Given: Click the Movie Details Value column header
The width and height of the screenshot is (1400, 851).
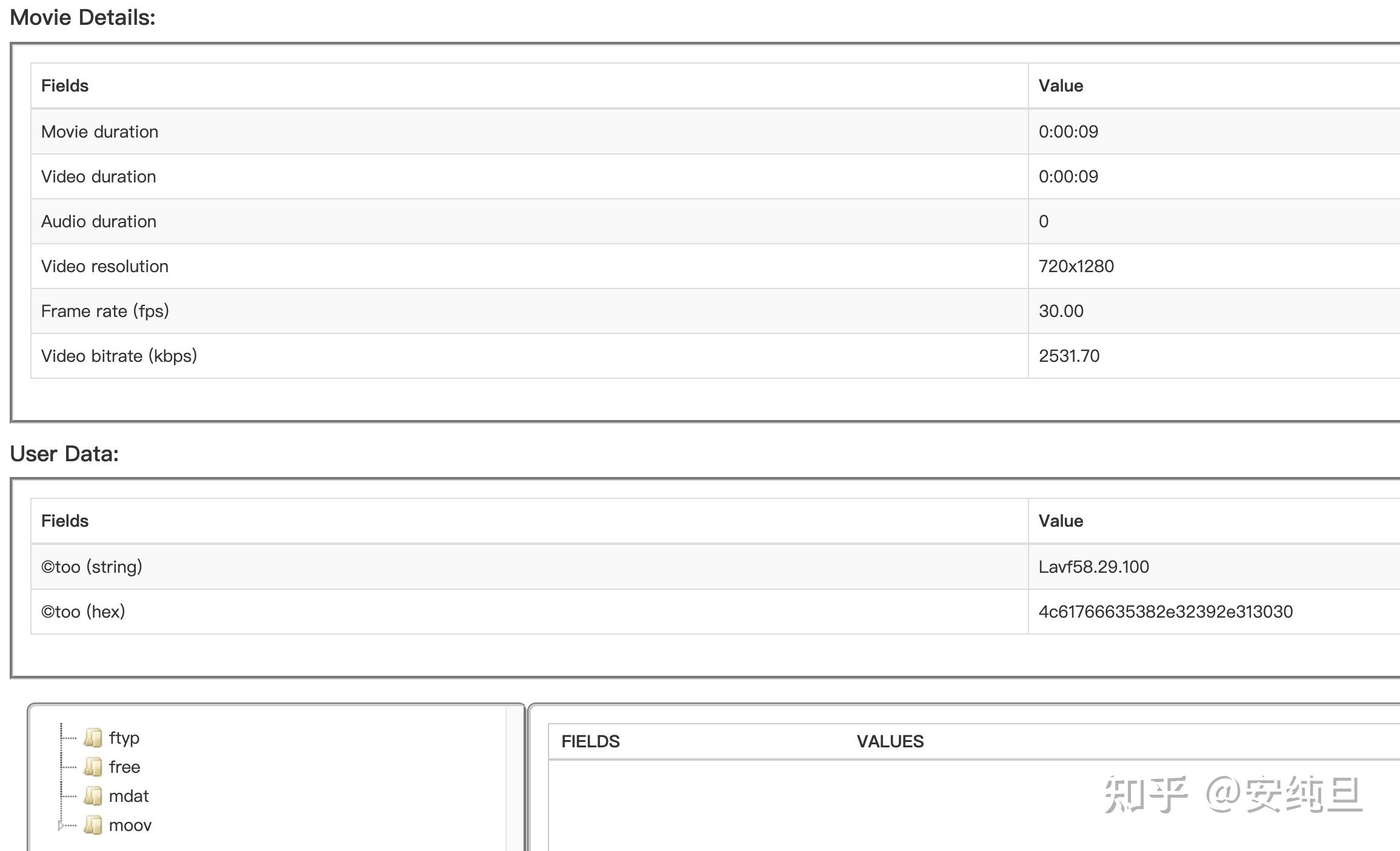Looking at the screenshot, I should coord(1061,85).
